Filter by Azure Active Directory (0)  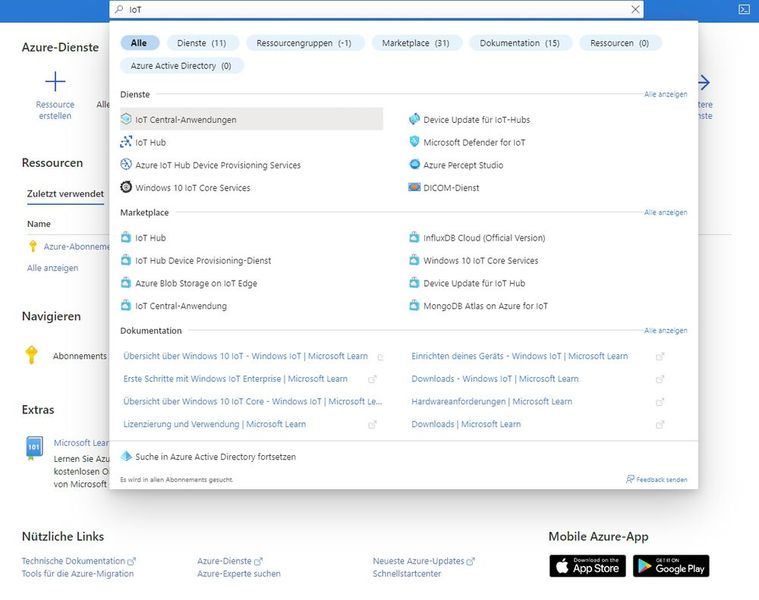[181, 65]
